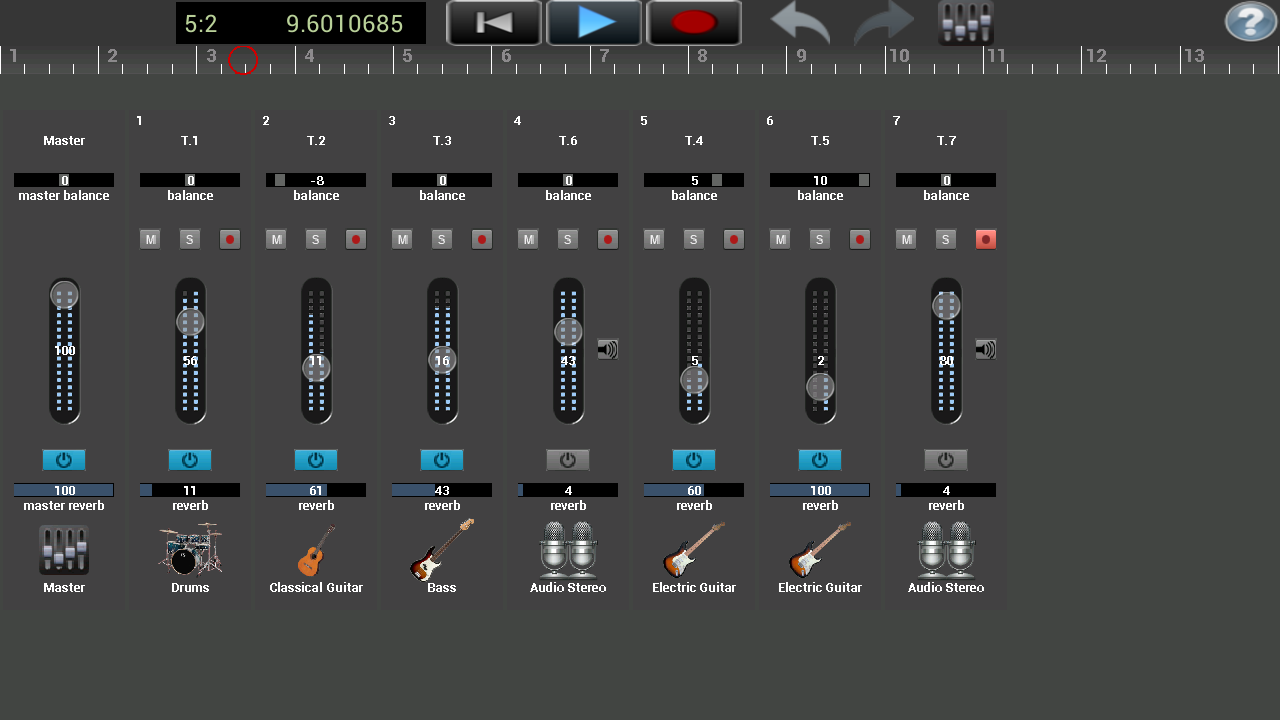Mute track T.1
This screenshot has height=720, width=1280.
pos(150,239)
